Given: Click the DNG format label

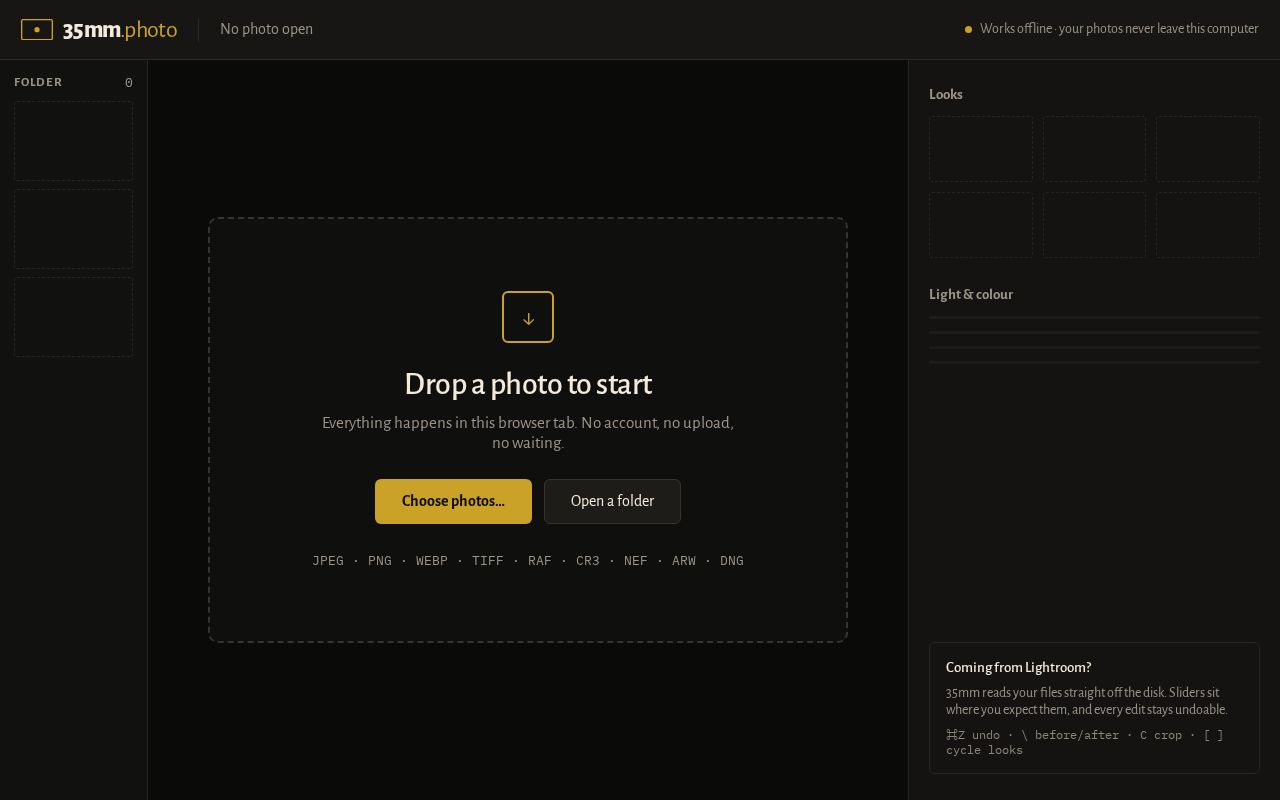Looking at the screenshot, I should point(732,561).
